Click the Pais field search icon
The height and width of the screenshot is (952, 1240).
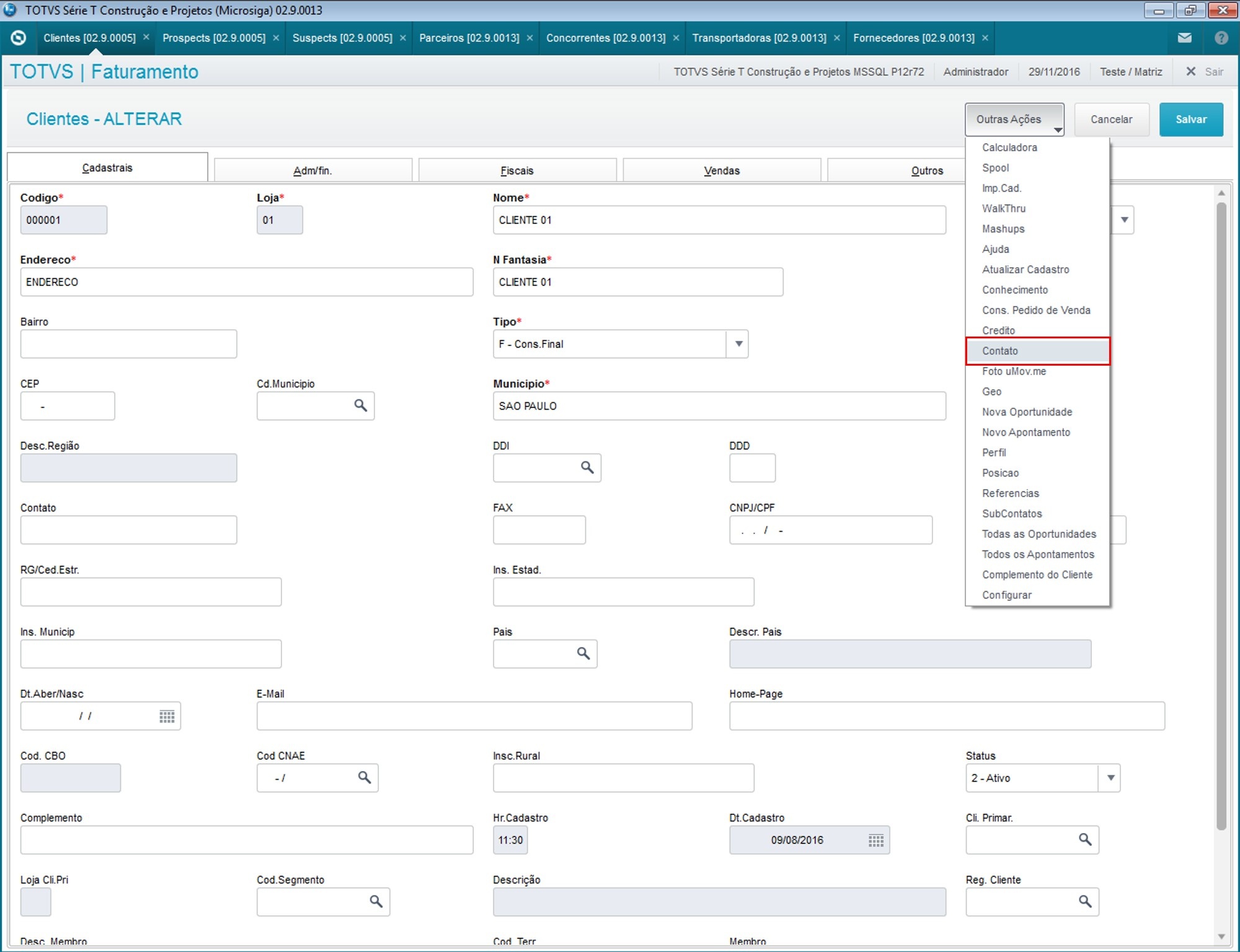pos(583,653)
